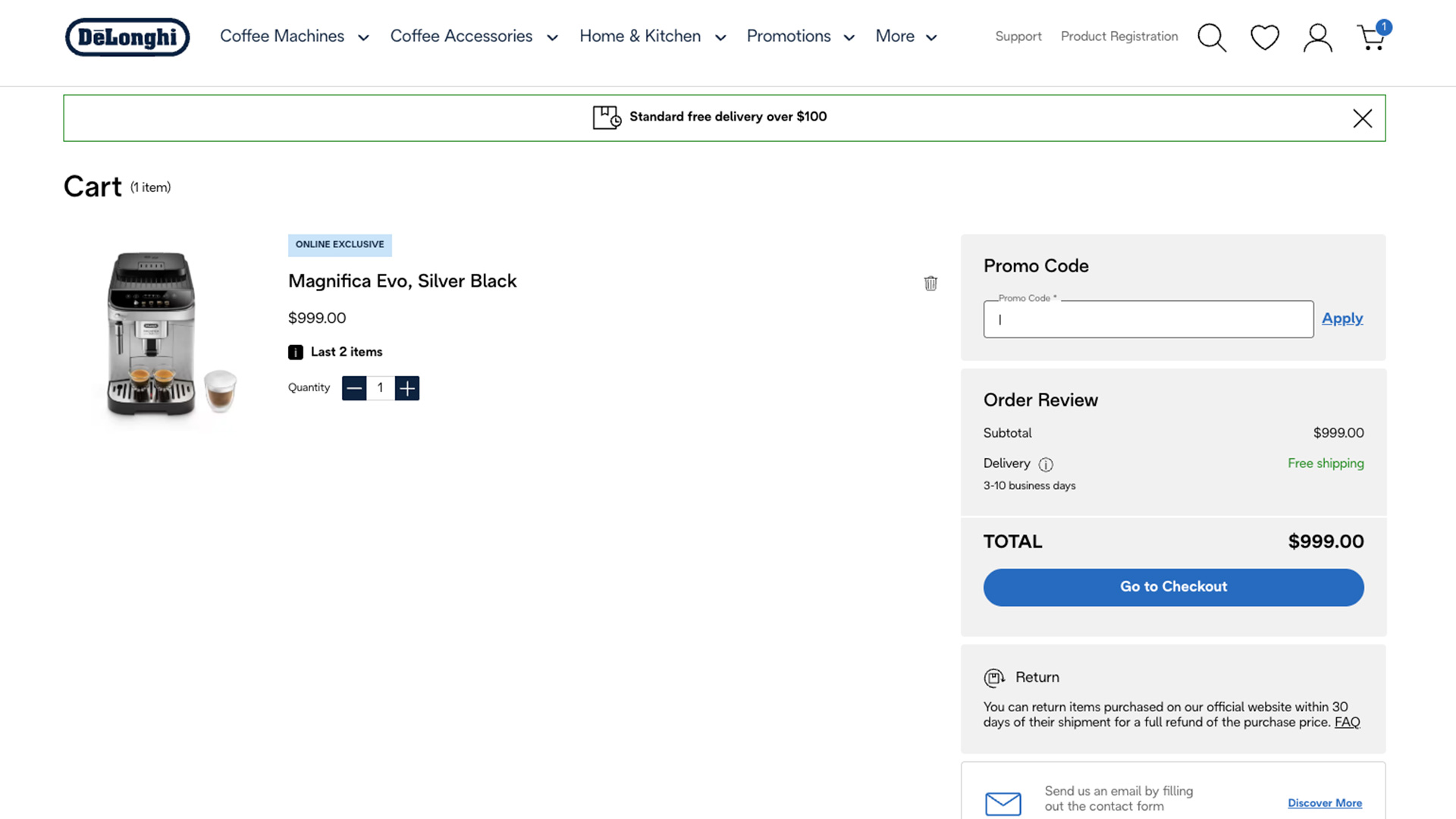
Task: Expand the Home & Kitchen menu
Action: (x=653, y=36)
